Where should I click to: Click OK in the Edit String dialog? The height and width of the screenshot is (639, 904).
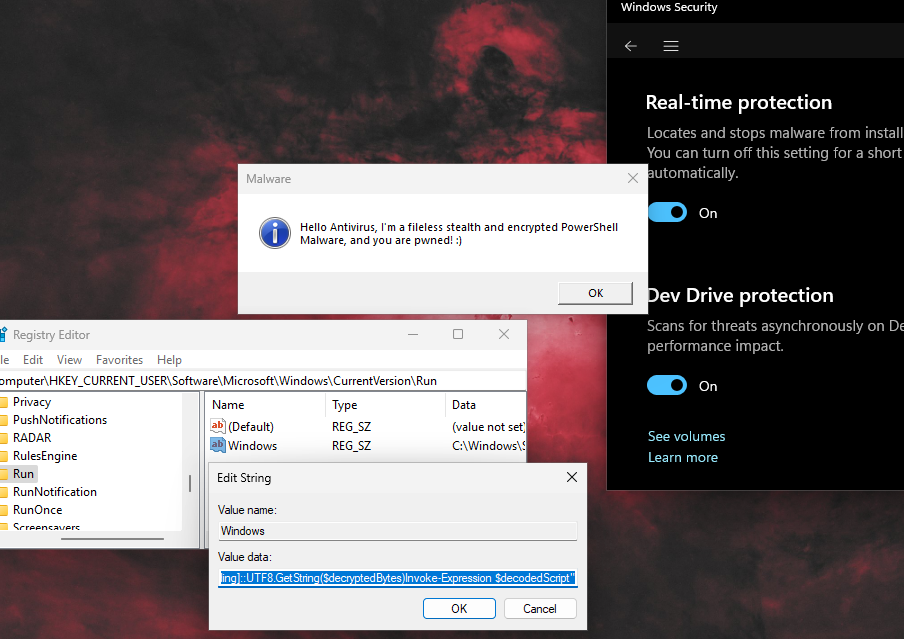coord(459,608)
